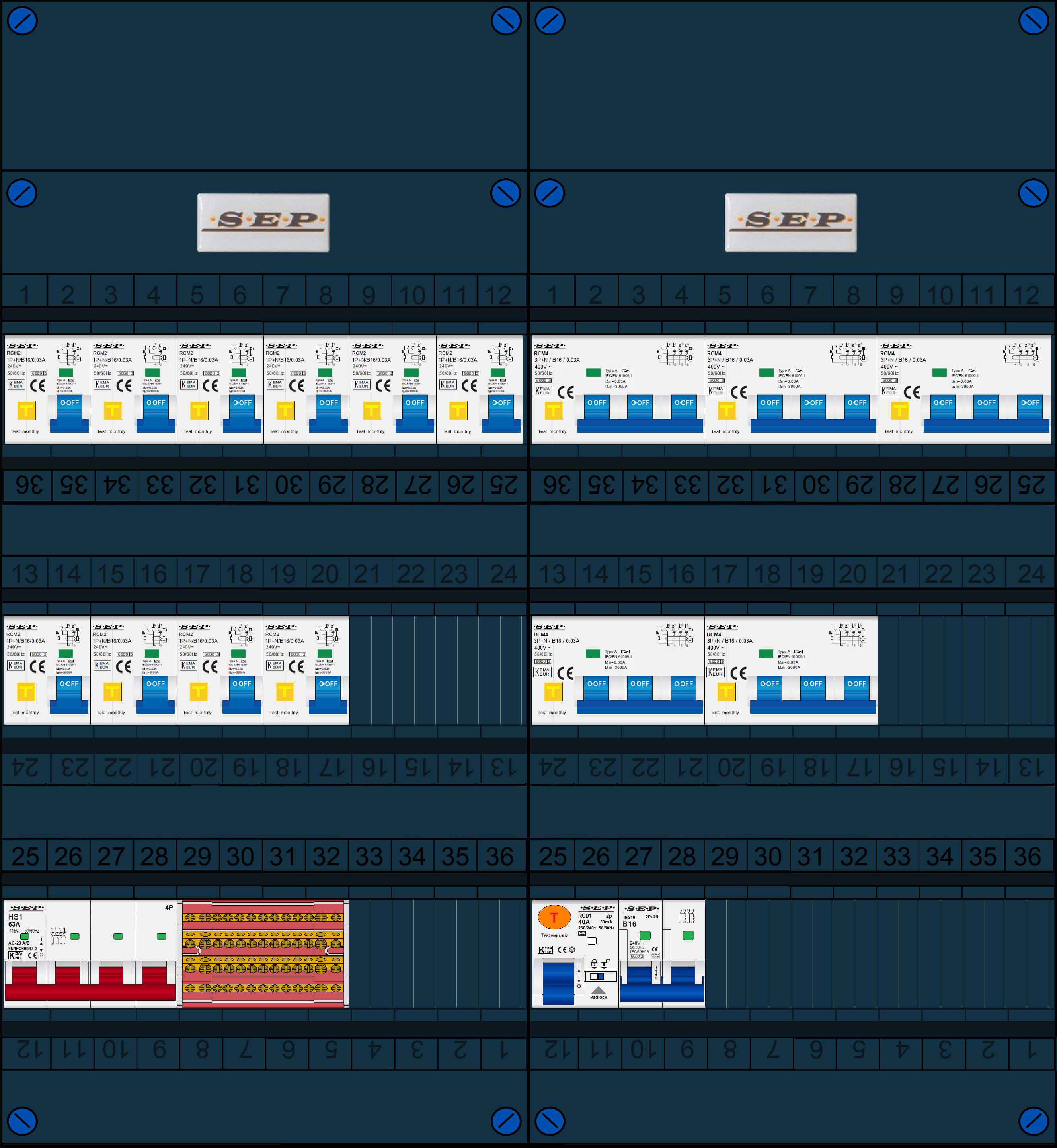Viewport: 1057px width, 1148px height.
Task: Click 'Test regularly' text under orange button
Action: pyautogui.click(x=554, y=935)
